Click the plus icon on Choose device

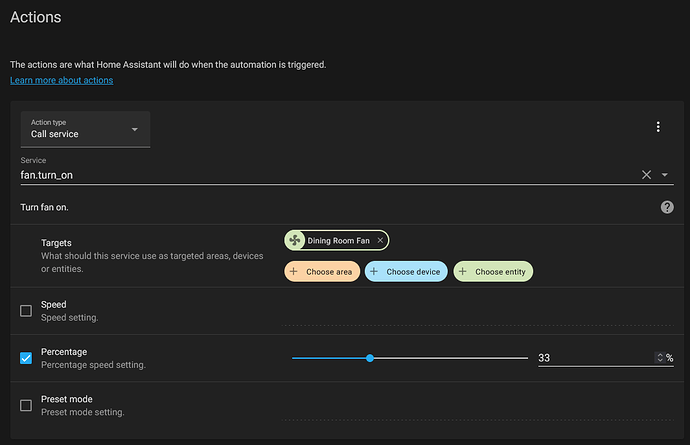(x=374, y=271)
